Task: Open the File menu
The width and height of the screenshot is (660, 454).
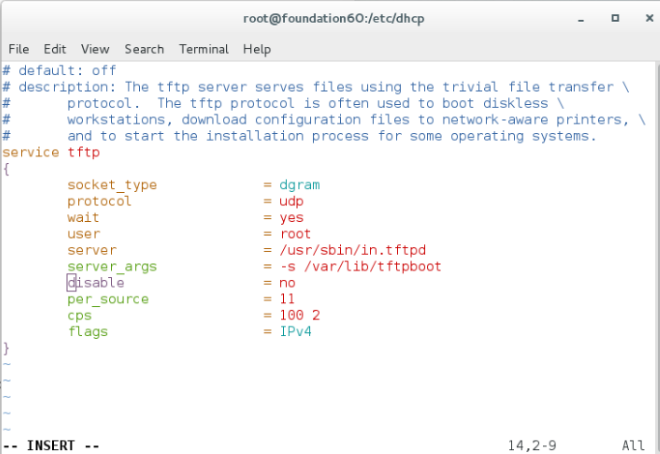Action: 19,49
